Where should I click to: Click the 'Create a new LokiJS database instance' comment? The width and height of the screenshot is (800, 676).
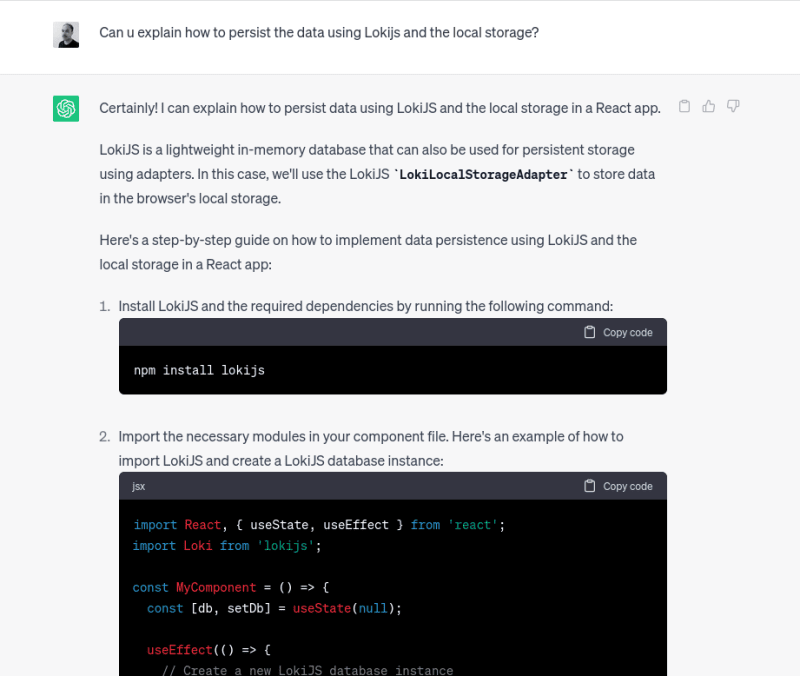308,670
